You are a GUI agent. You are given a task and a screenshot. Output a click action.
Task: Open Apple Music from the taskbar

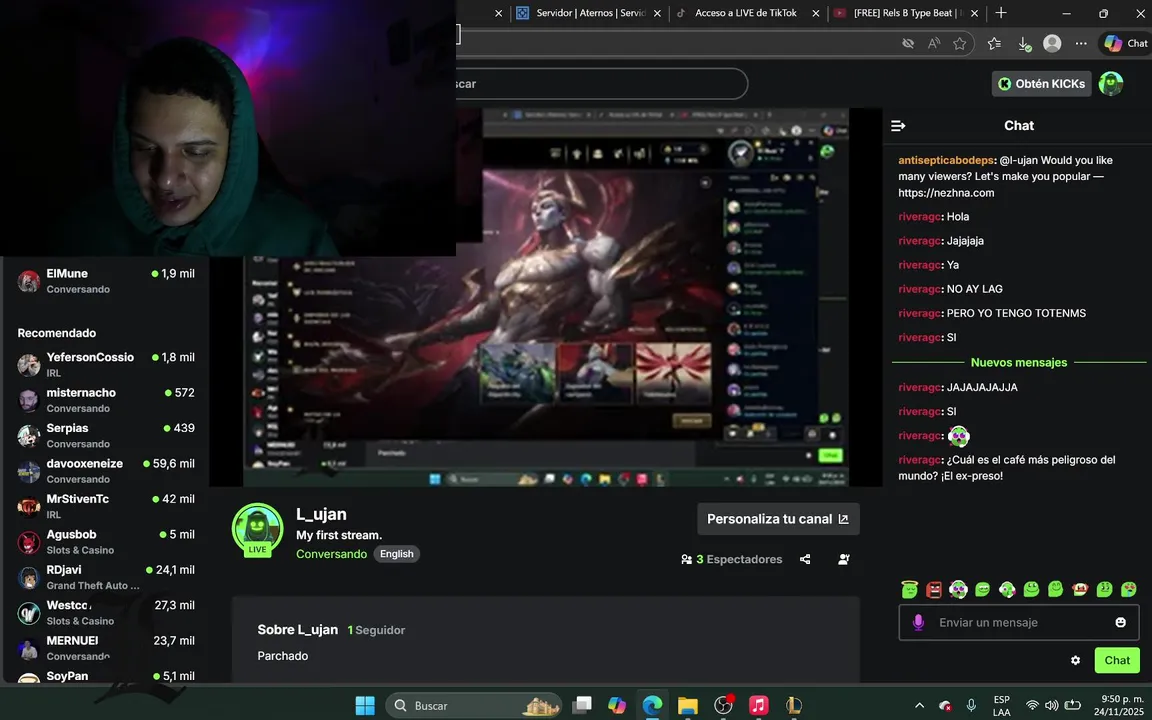759,705
